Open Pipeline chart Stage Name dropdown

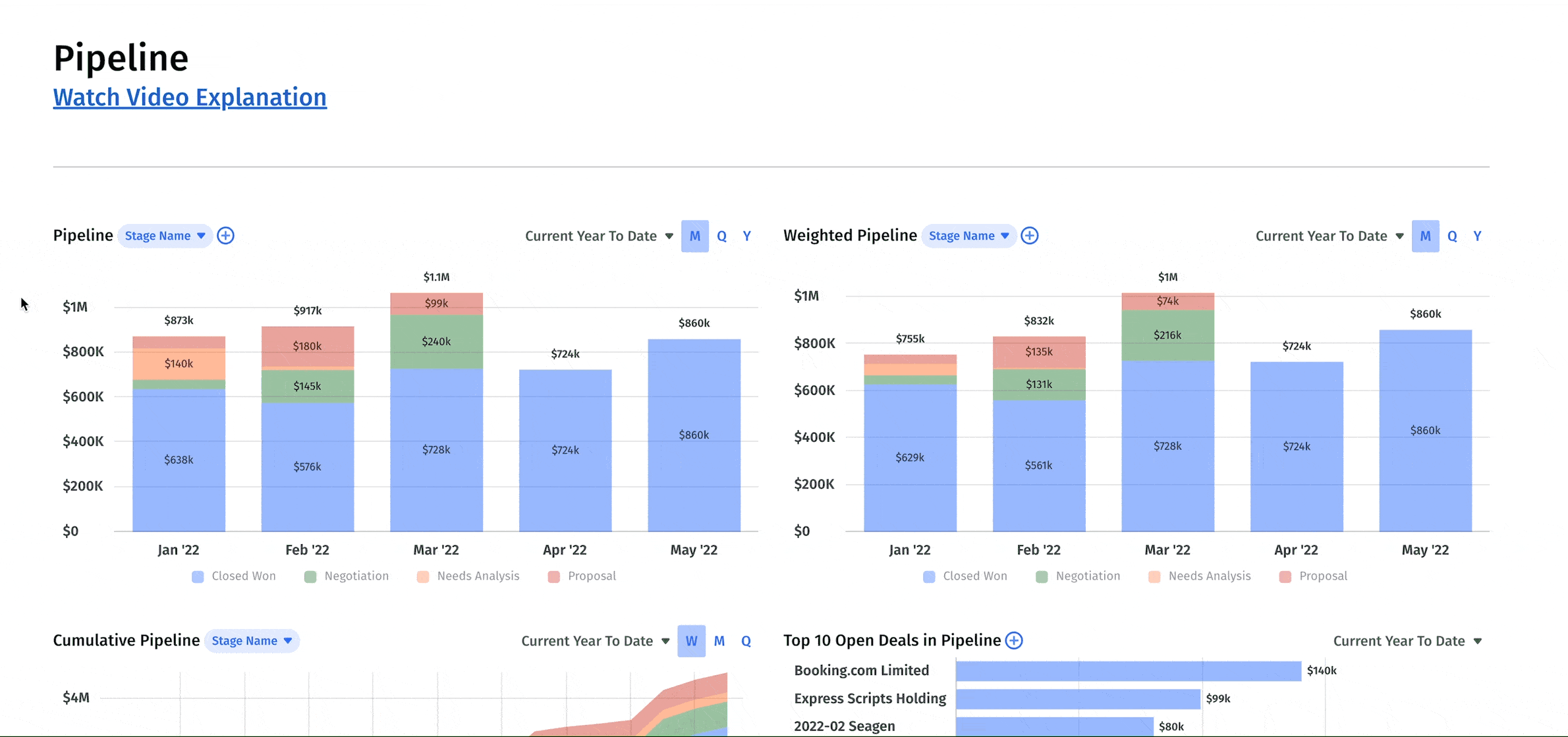pyautogui.click(x=165, y=236)
